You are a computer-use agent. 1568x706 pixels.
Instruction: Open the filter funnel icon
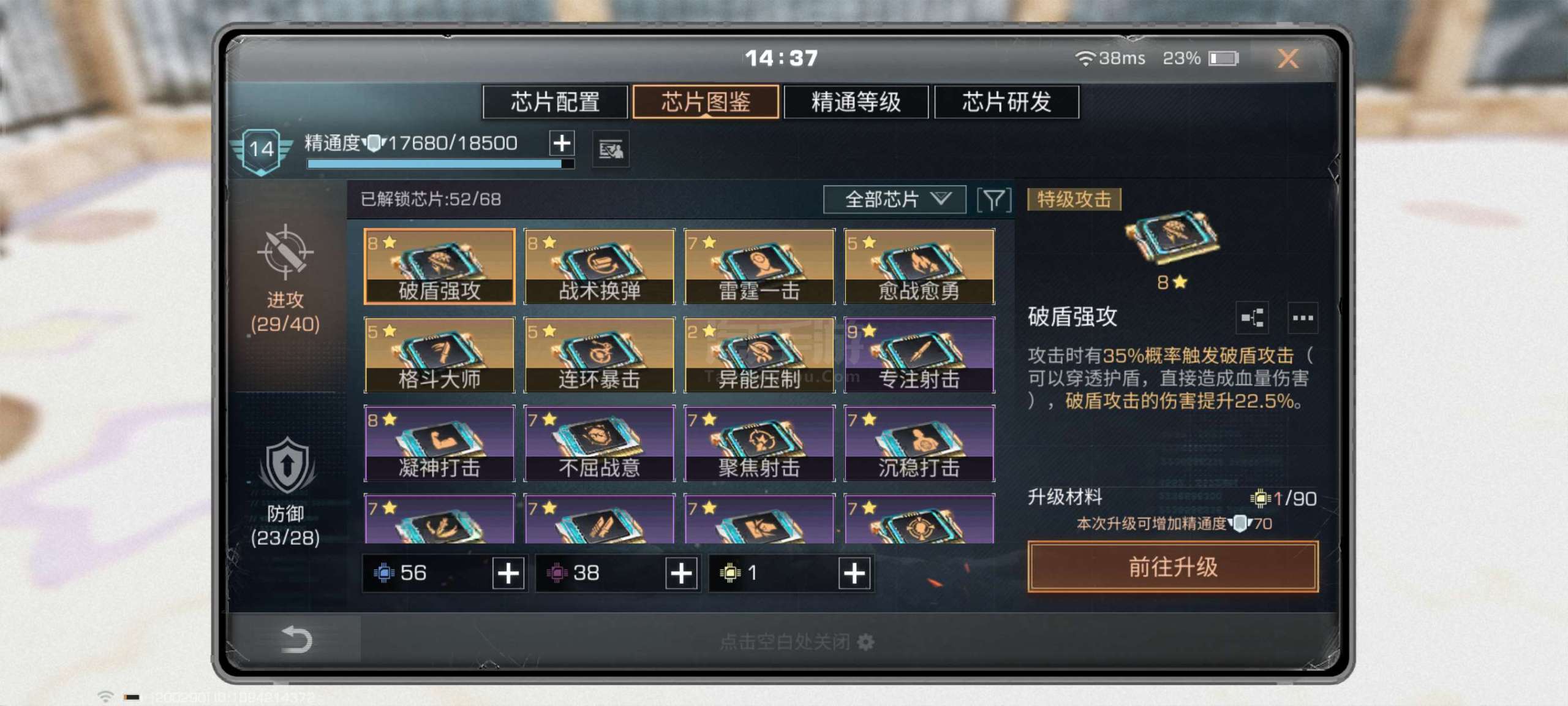tap(993, 199)
